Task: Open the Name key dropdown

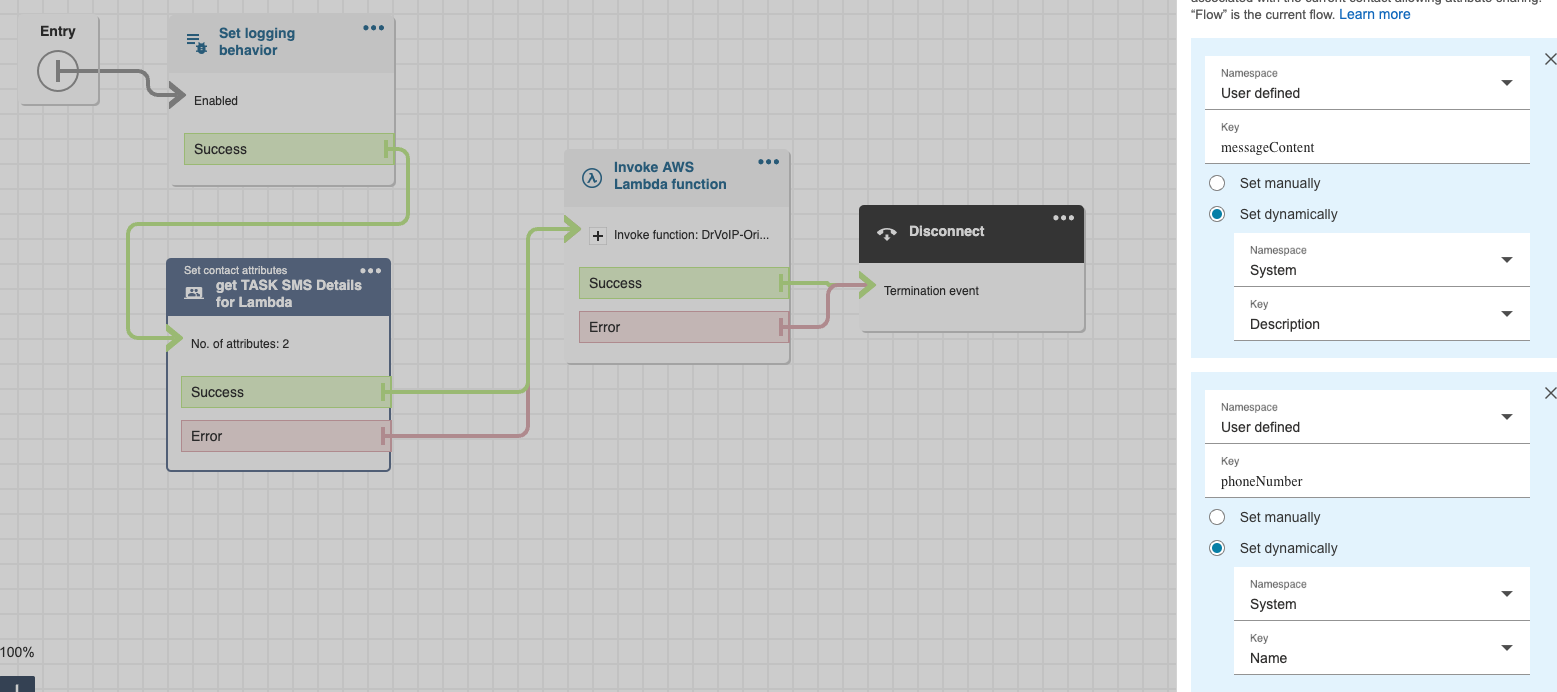Action: tap(1382, 648)
